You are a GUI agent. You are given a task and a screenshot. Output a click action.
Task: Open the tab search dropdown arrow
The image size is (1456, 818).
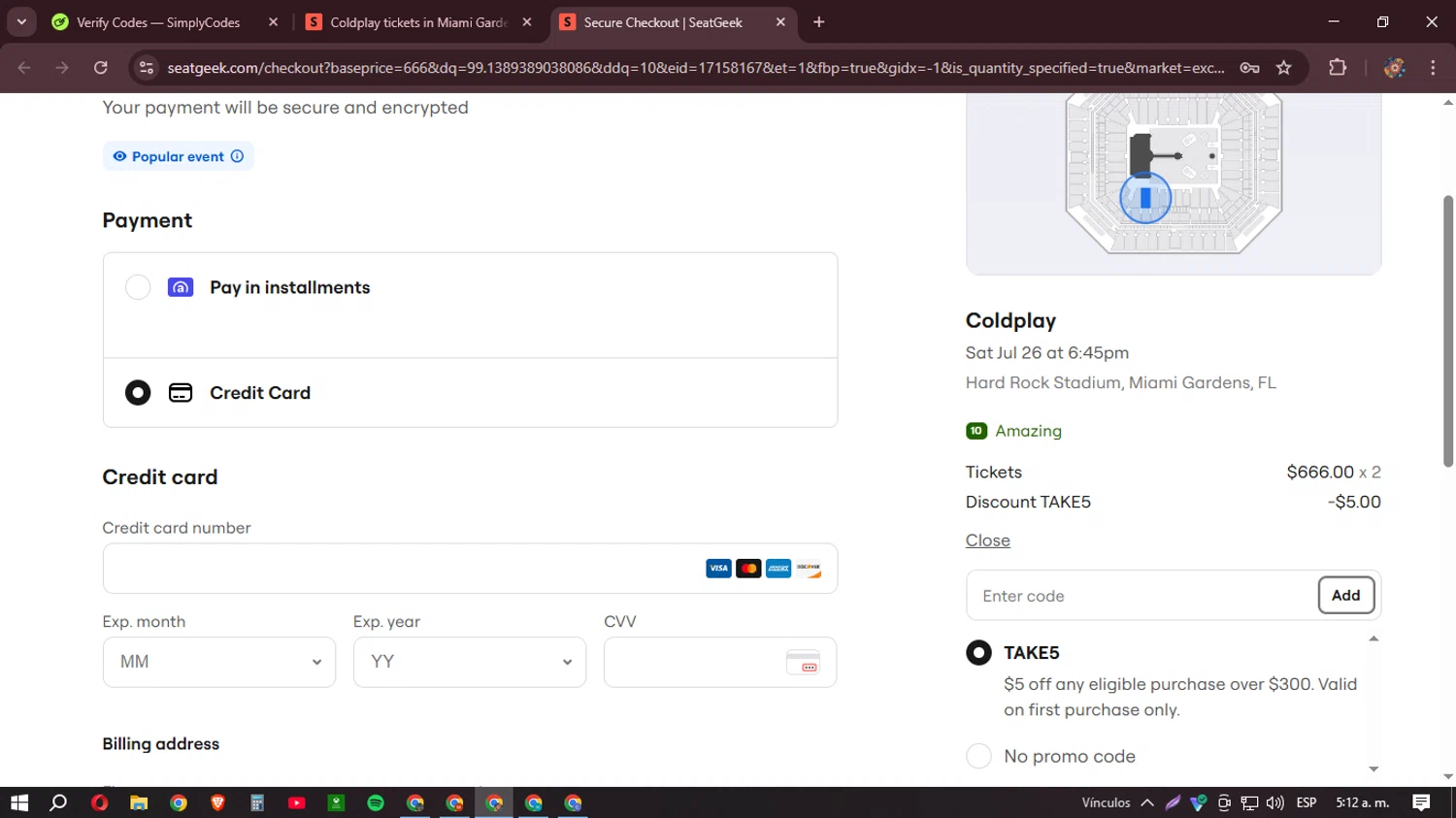[21, 22]
